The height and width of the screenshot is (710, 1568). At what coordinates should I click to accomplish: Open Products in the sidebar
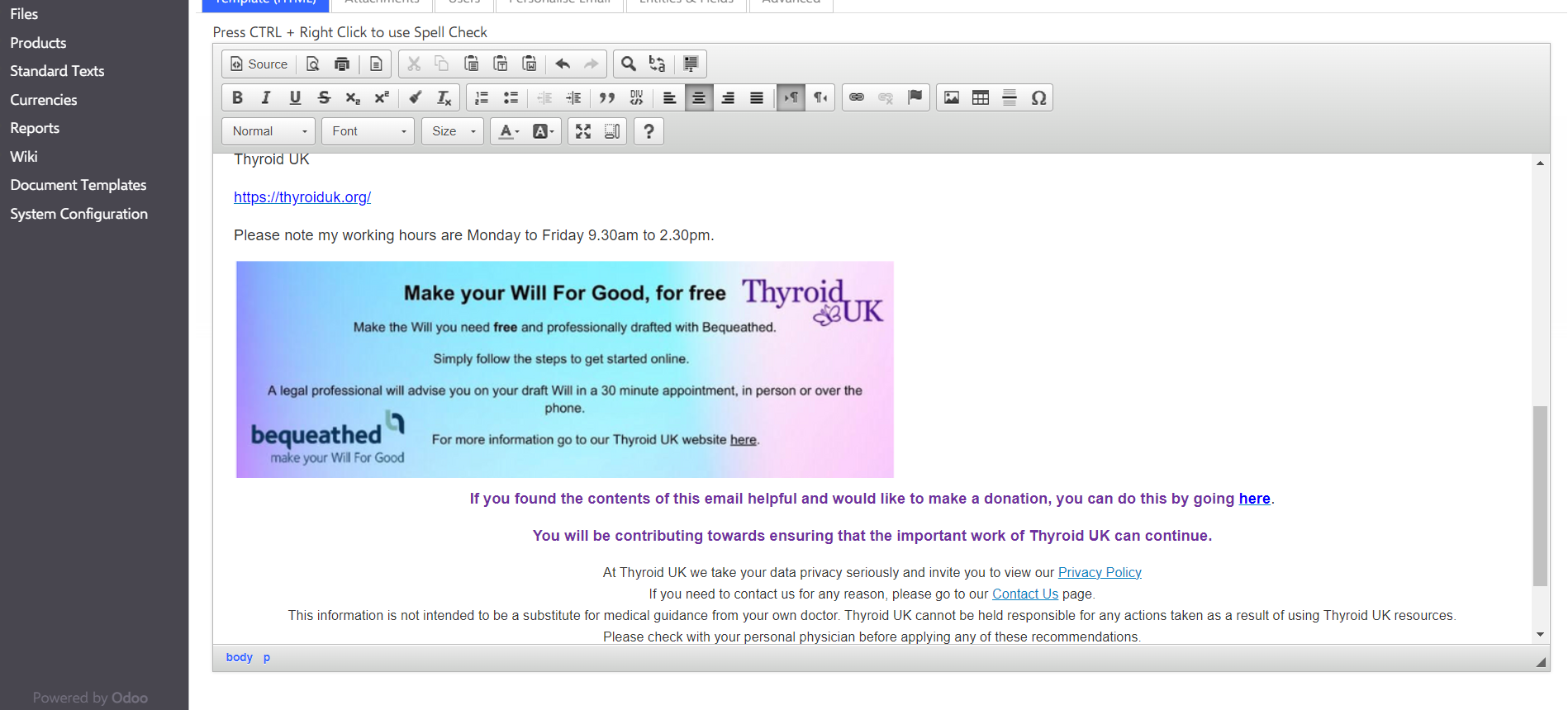point(38,43)
